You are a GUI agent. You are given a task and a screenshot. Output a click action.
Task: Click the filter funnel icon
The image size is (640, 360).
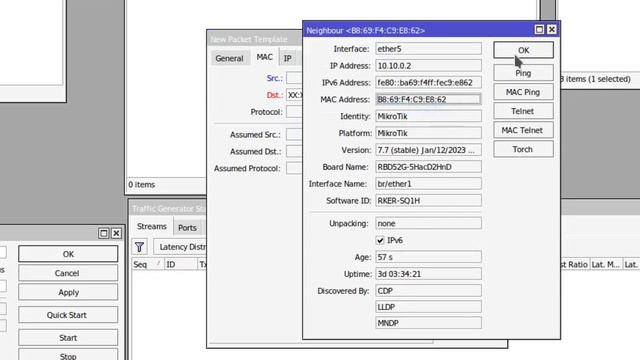click(140, 247)
